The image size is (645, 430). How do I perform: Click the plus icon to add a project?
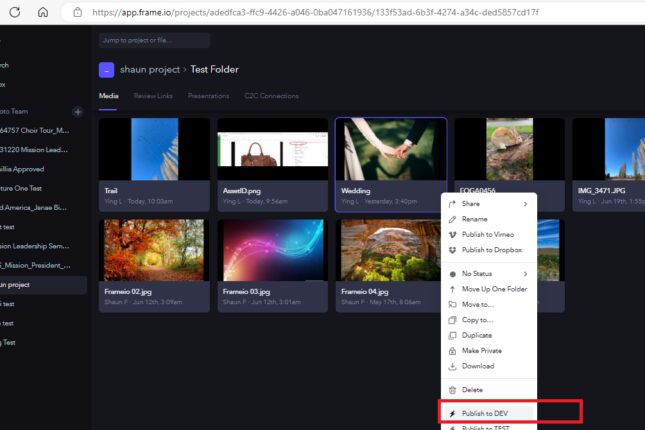point(77,112)
